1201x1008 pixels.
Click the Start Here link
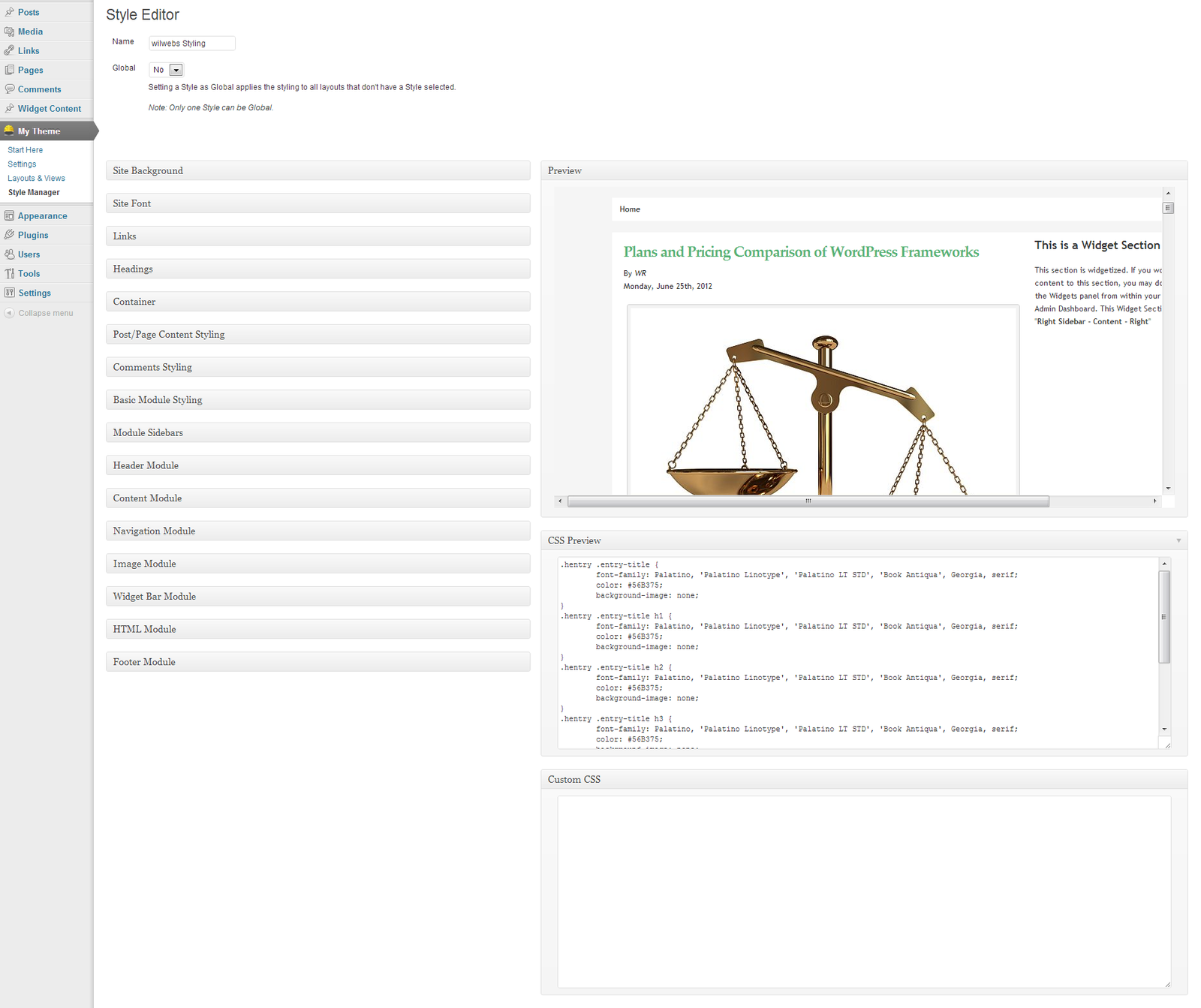[x=25, y=150]
